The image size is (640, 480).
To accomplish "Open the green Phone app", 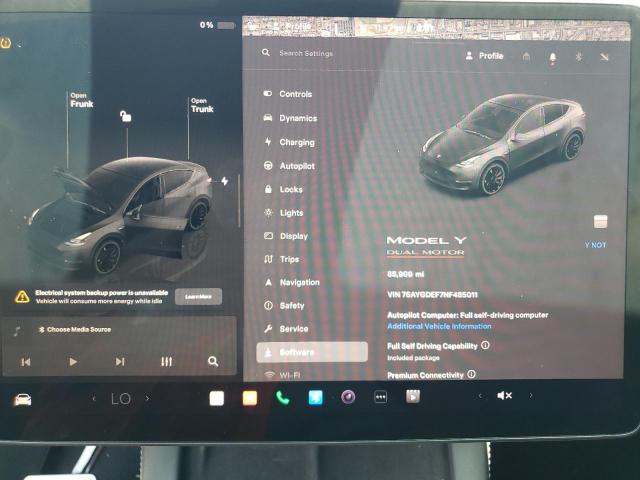I will tap(282, 398).
